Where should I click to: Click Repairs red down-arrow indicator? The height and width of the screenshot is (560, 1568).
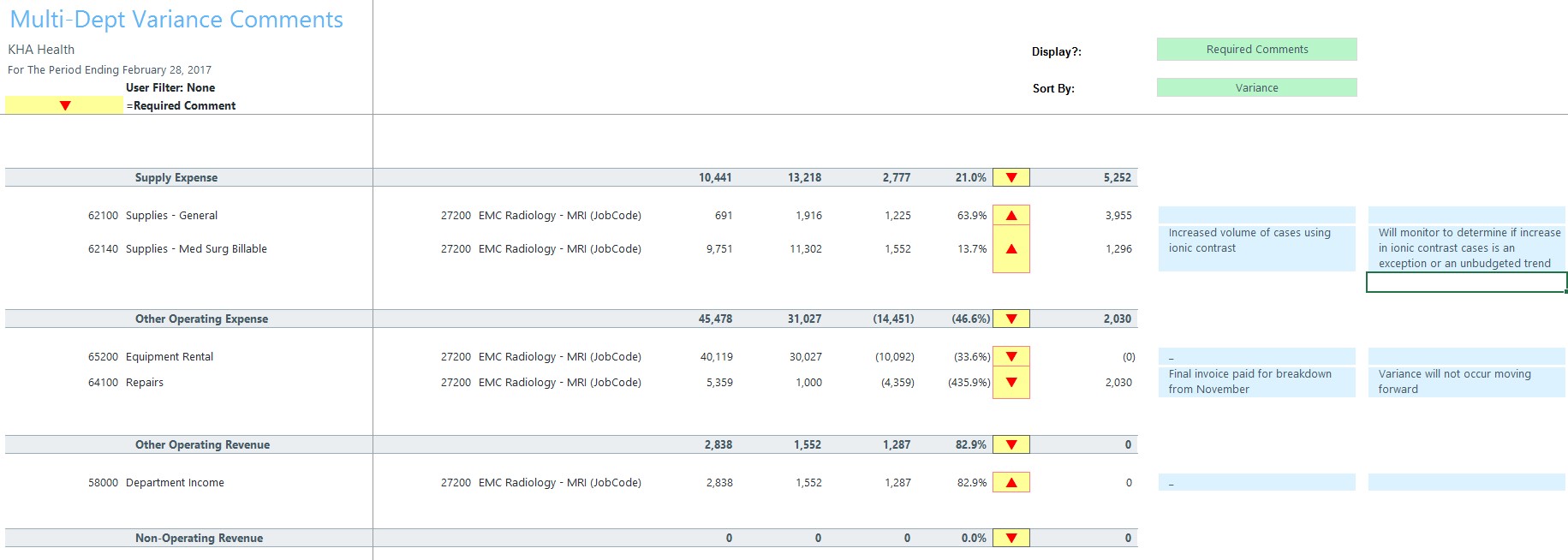click(x=1011, y=383)
